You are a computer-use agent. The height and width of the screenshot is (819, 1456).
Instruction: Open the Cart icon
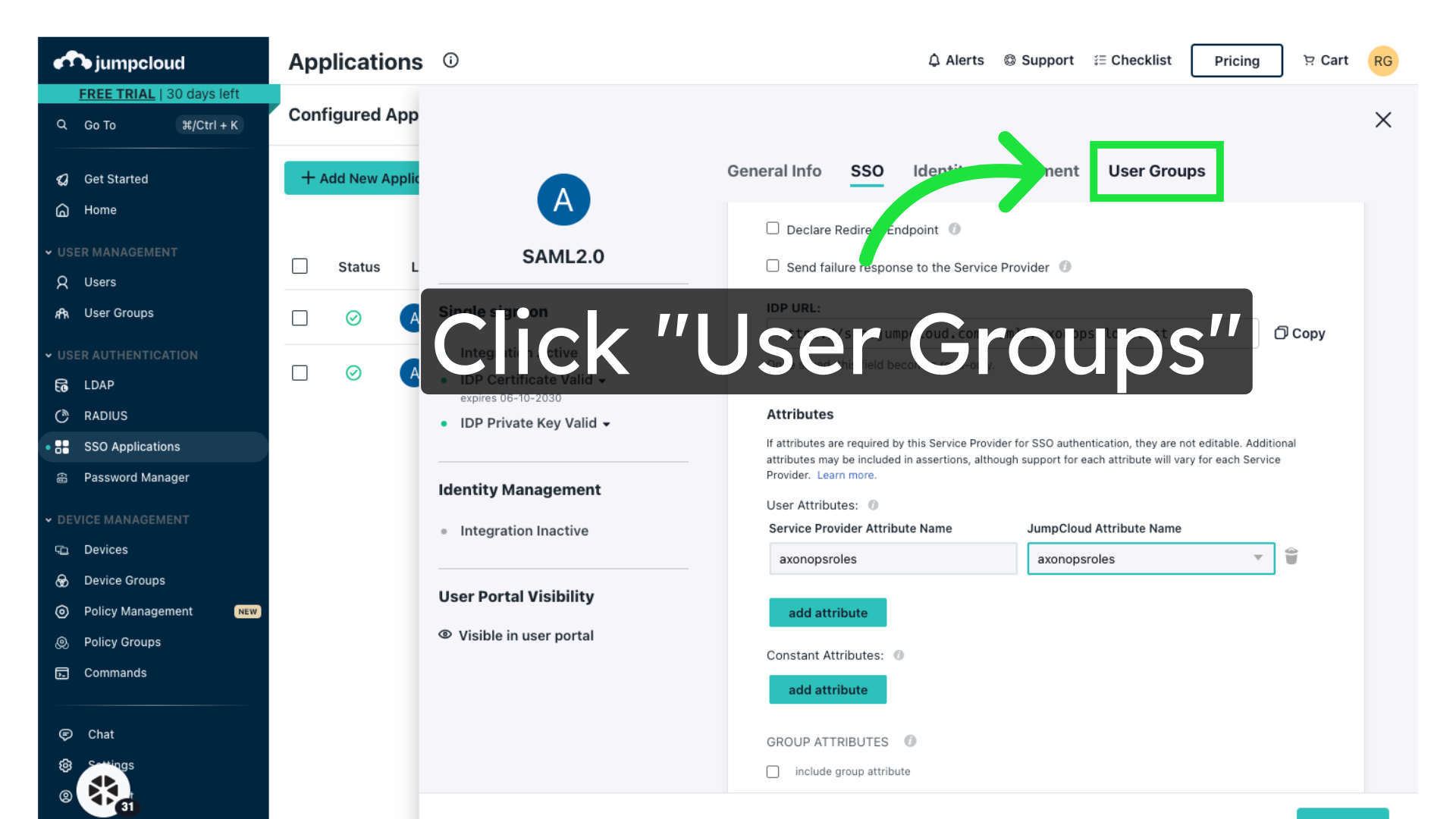pyautogui.click(x=1309, y=61)
